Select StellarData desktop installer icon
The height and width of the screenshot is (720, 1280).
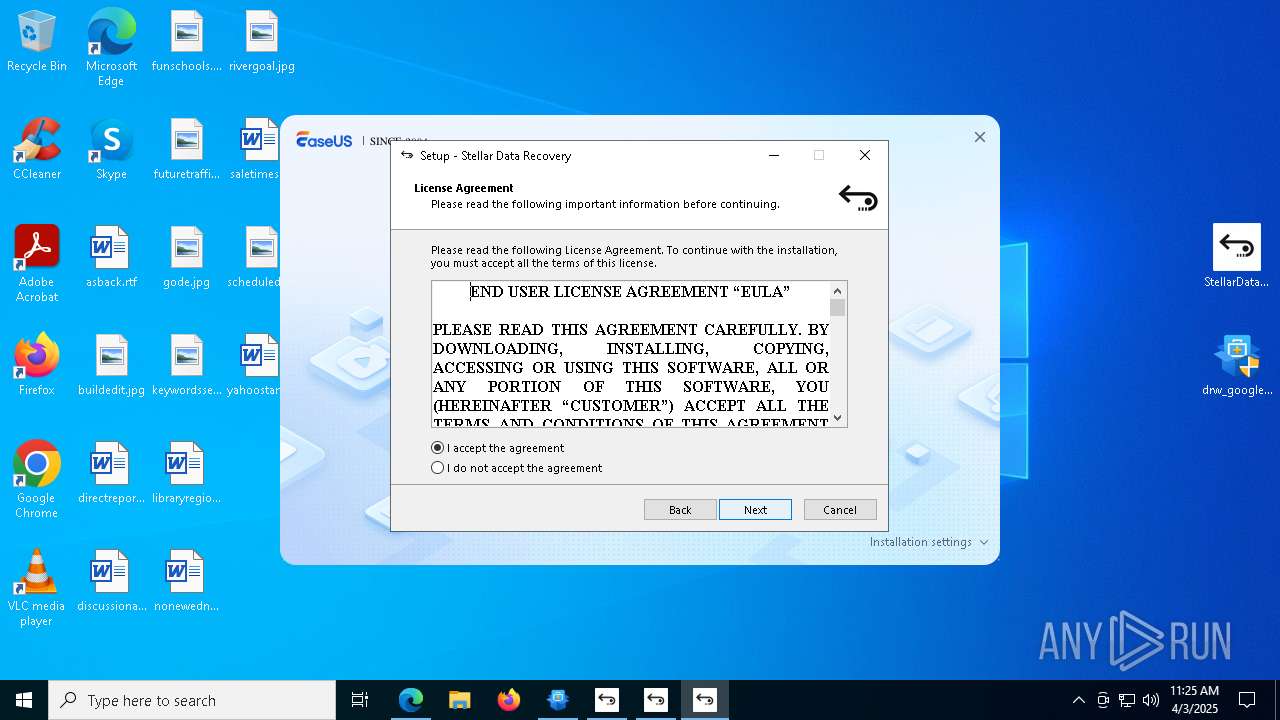pos(1237,256)
